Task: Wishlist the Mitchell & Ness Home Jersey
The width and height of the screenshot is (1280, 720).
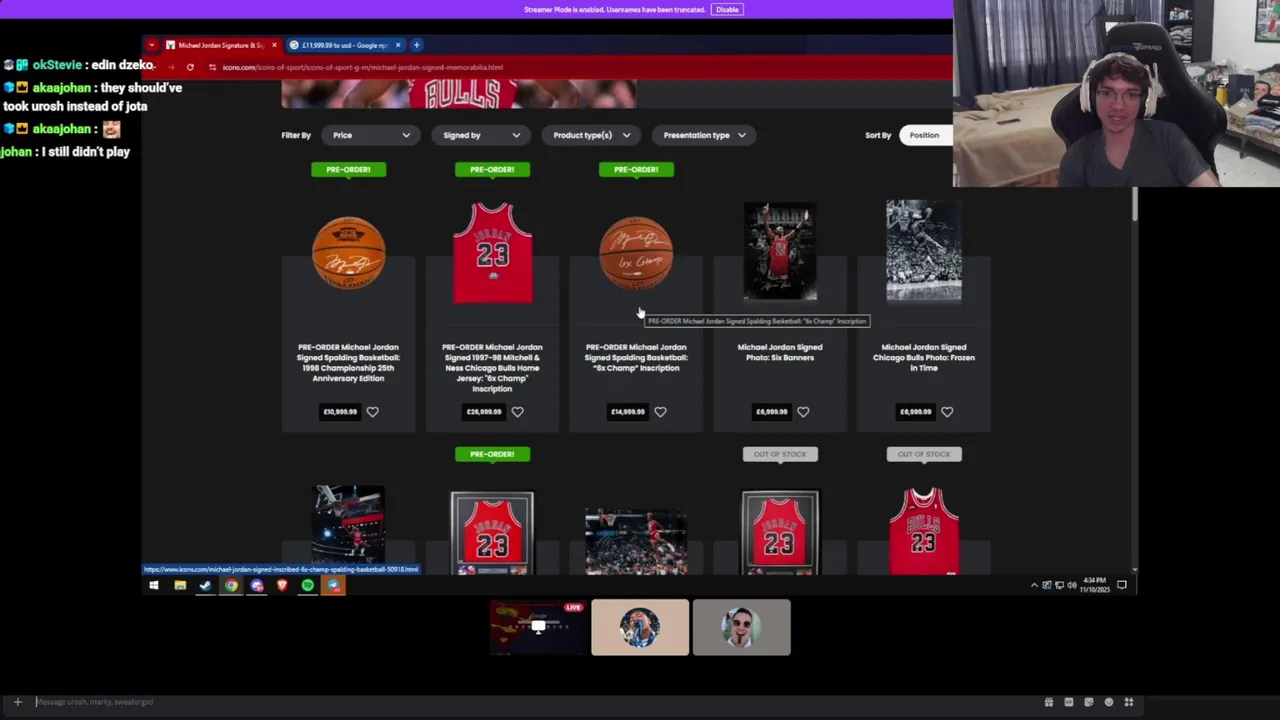Action: 517,412
